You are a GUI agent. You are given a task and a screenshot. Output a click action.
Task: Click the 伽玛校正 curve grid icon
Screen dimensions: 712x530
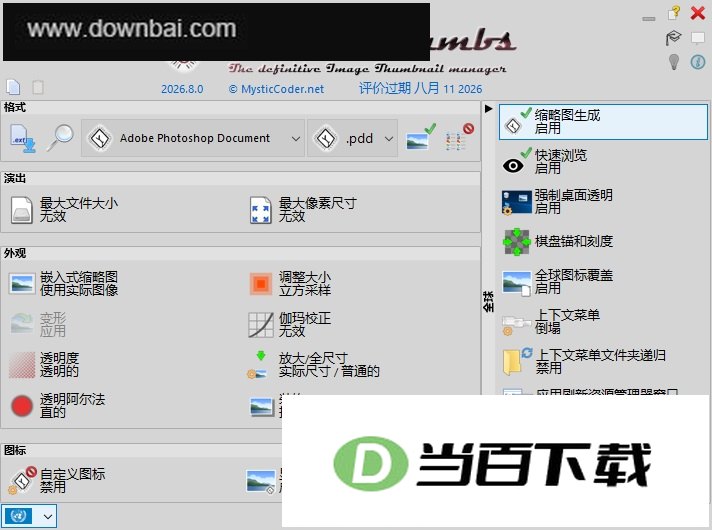[261, 324]
